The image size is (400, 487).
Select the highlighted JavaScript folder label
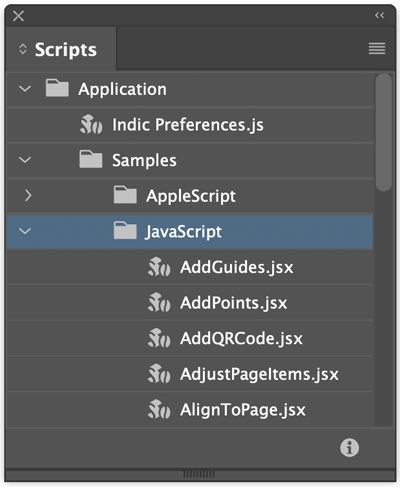click(184, 232)
